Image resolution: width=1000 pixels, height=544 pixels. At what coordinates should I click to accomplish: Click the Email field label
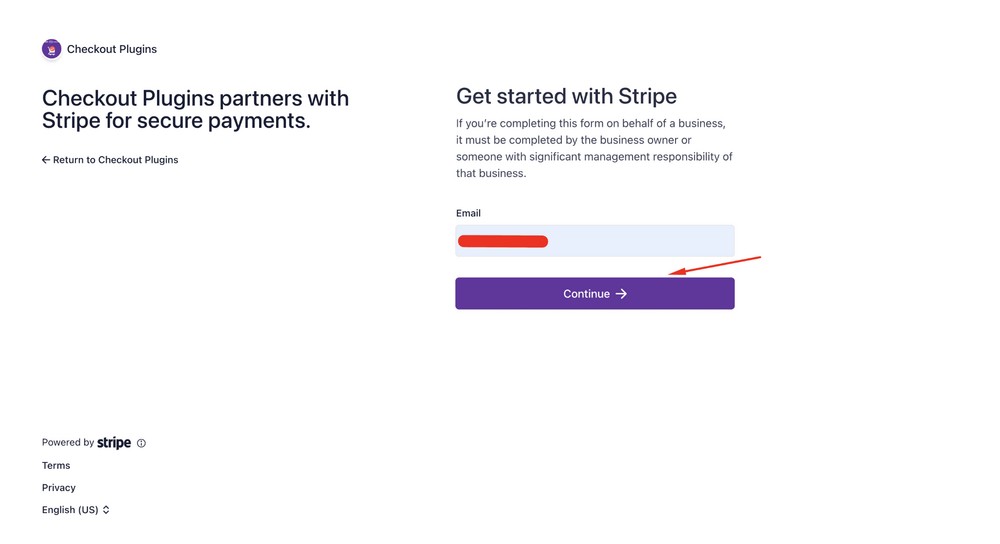tap(468, 213)
